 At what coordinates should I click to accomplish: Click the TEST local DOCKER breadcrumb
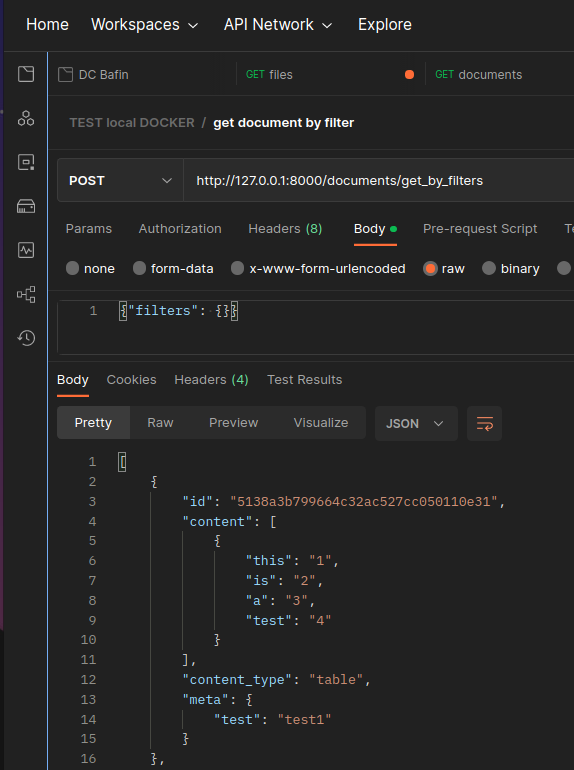pos(132,123)
